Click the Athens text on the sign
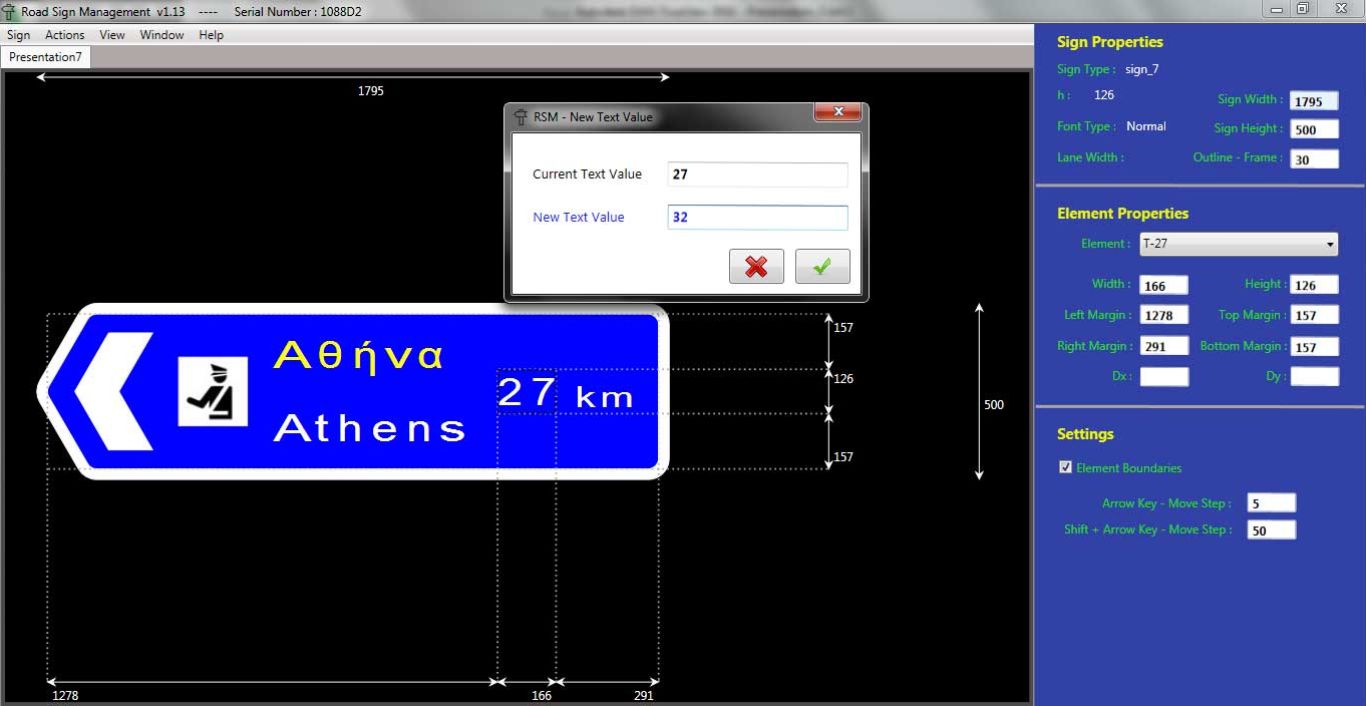1366x706 pixels. 369,429
